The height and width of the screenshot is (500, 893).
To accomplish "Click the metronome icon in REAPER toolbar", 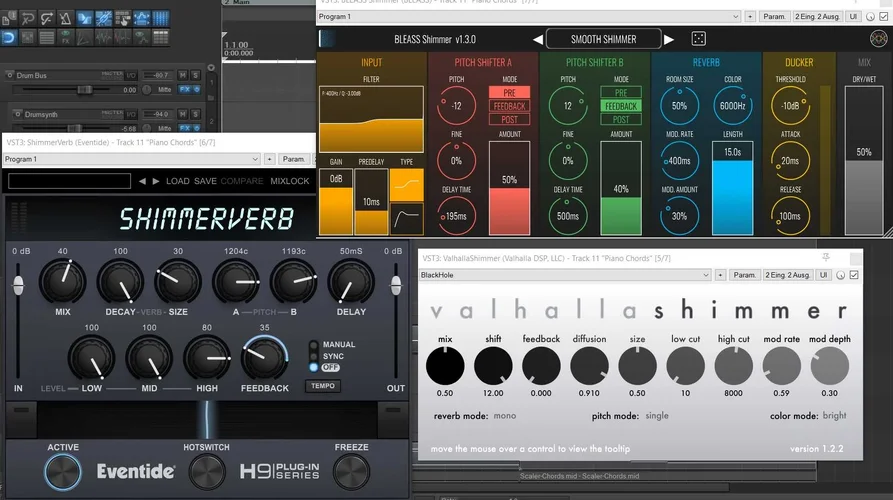I will (67, 18).
